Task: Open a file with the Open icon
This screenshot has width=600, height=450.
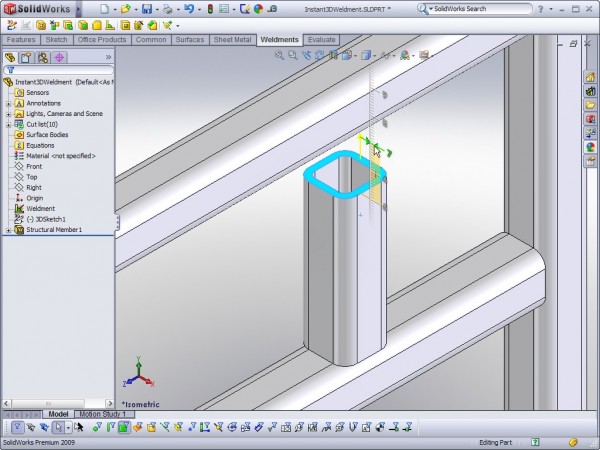Action: tap(126, 8)
